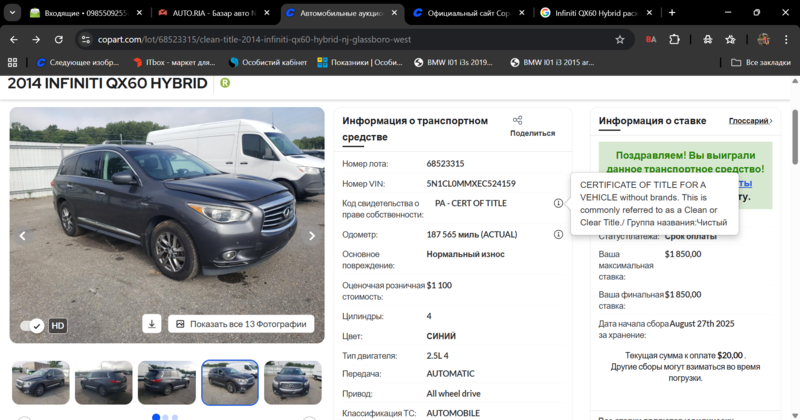The width and height of the screenshot is (800, 420).
Task: Click the copart.com address bar URL
Action: (x=254, y=39)
